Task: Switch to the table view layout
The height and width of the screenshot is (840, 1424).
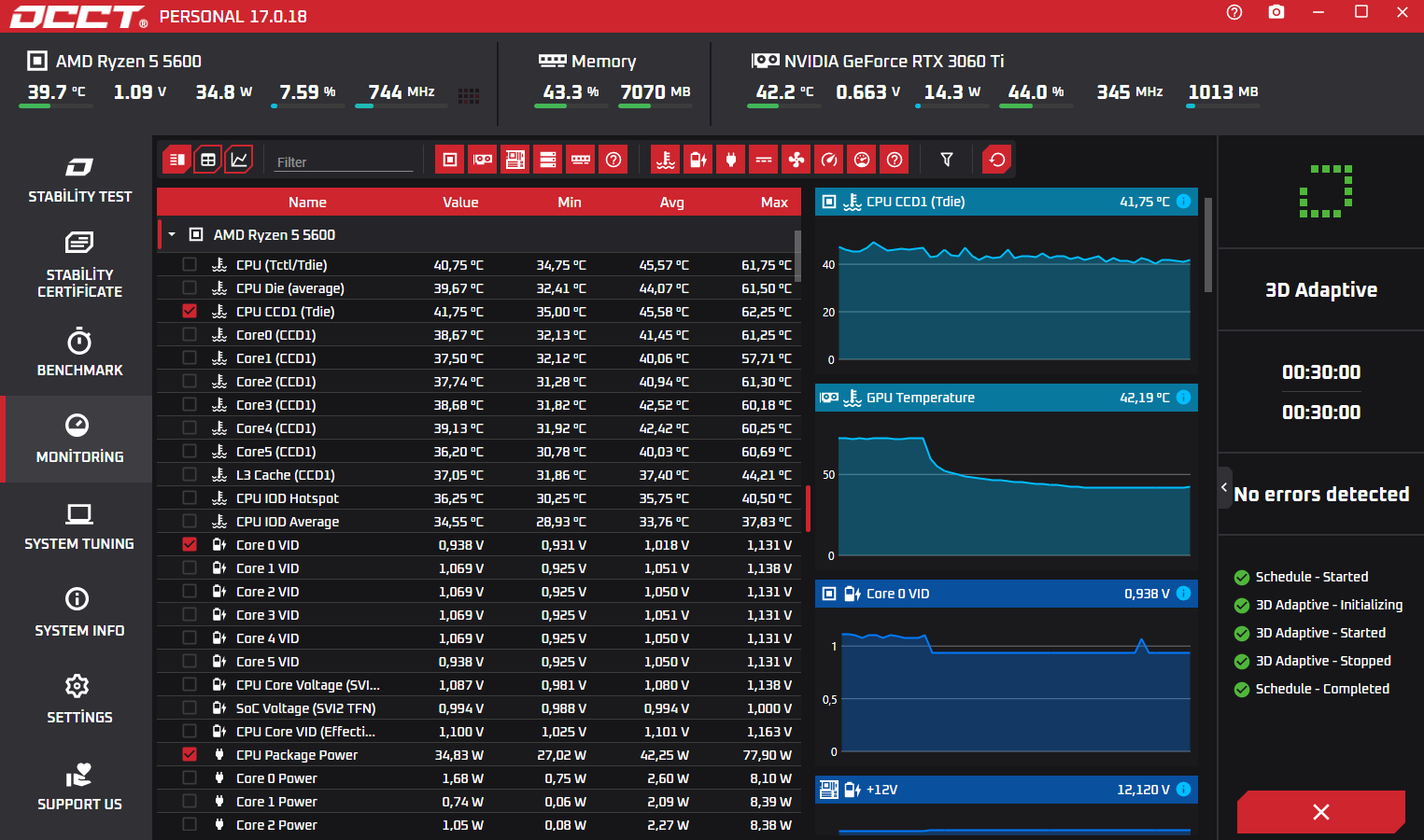Action: (x=208, y=160)
